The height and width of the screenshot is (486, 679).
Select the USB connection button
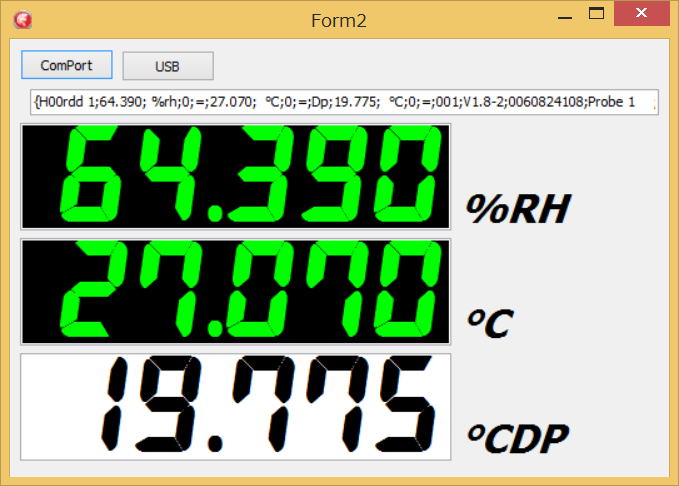pos(168,66)
